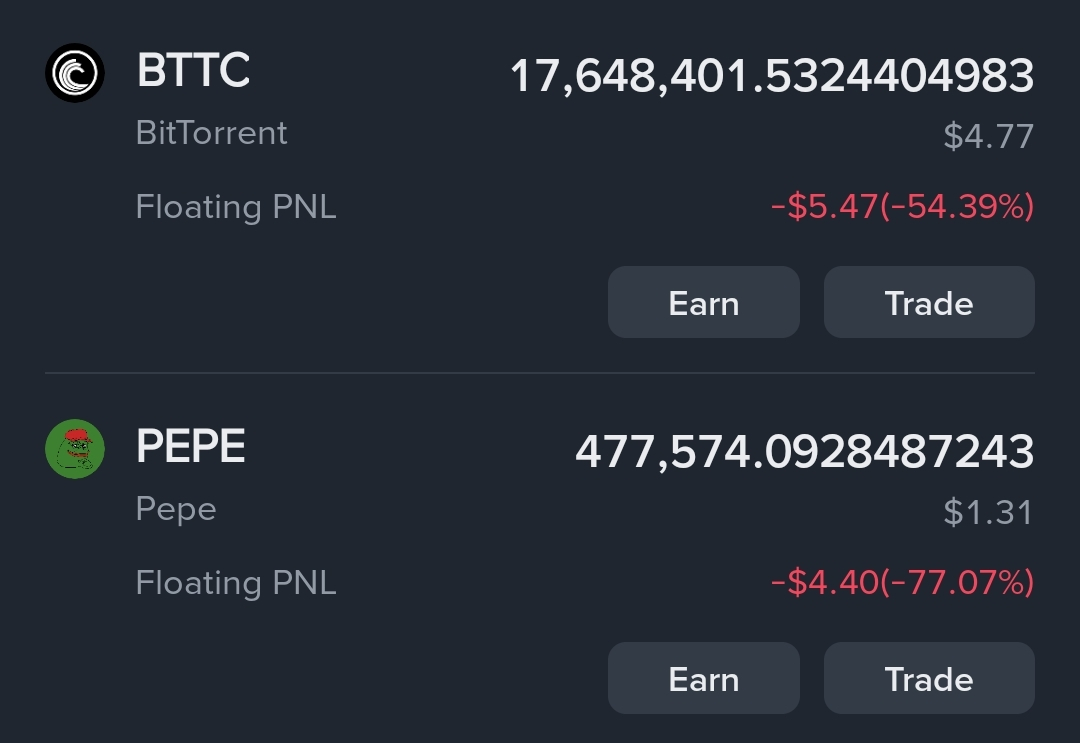Open Trade for BTTC
The image size is (1080, 743).
[929, 302]
